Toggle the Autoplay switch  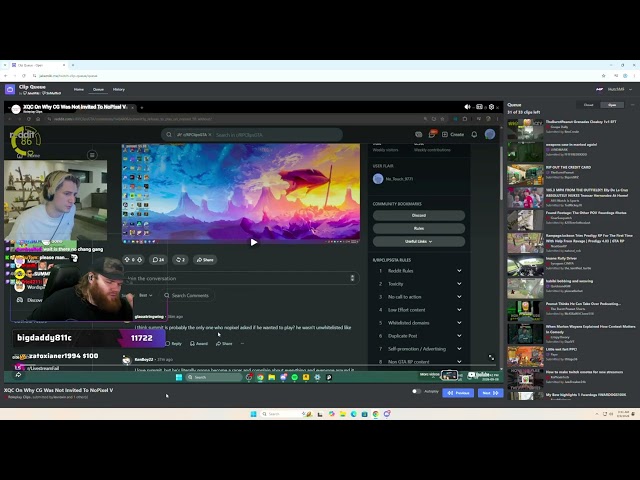(416, 391)
